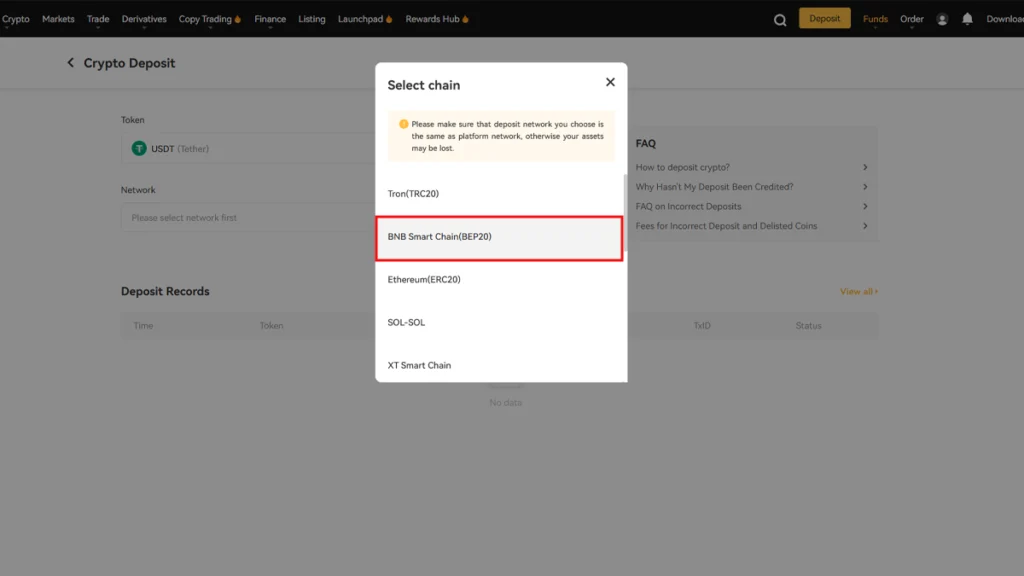
Task: Click the Token column header
Action: click(271, 325)
